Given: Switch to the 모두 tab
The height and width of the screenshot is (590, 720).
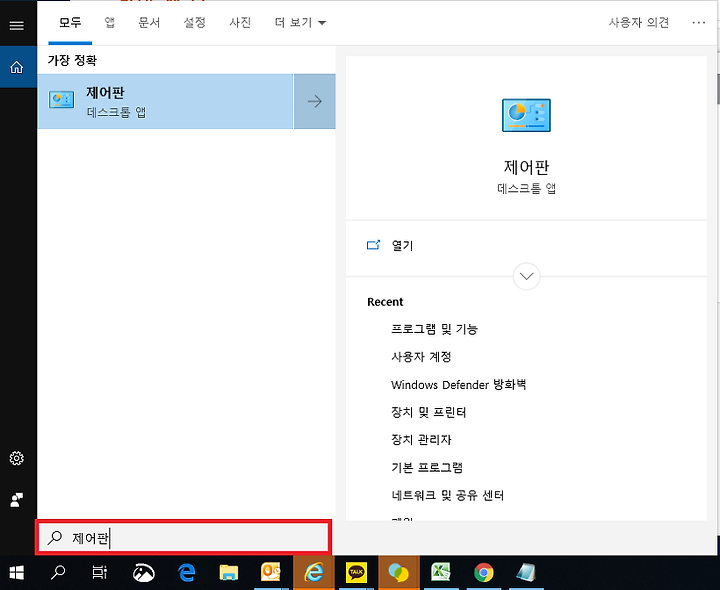Looking at the screenshot, I should click(x=70, y=22).
